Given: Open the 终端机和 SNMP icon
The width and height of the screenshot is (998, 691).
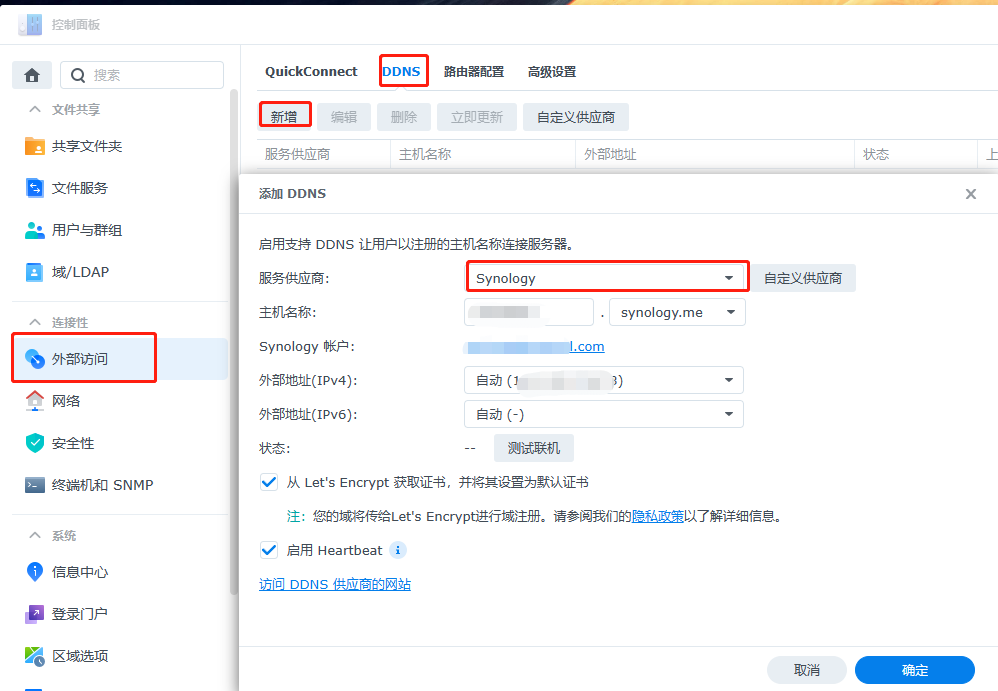Looking at the screenshot, I should pyautogui.click(x=34, y=485).
